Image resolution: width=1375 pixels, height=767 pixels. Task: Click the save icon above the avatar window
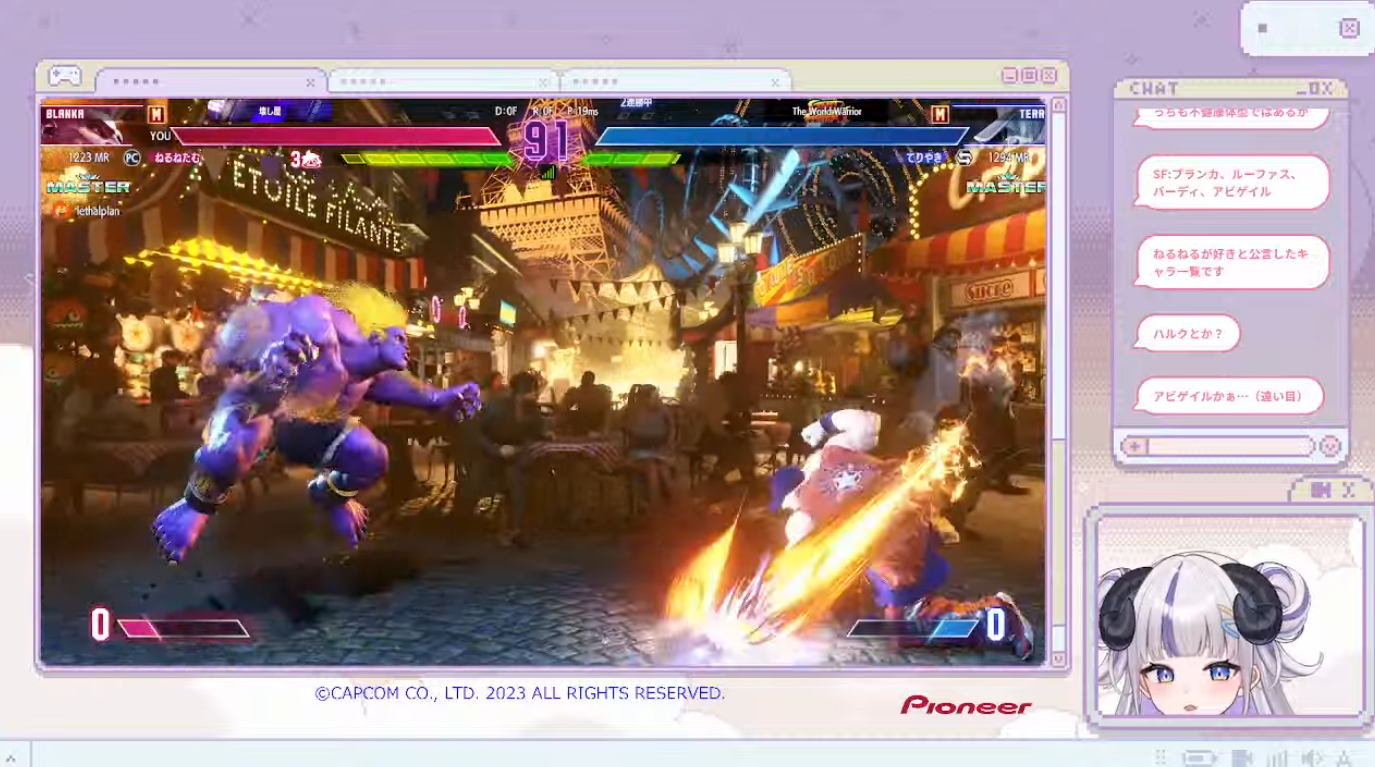tap(1320, 490)
